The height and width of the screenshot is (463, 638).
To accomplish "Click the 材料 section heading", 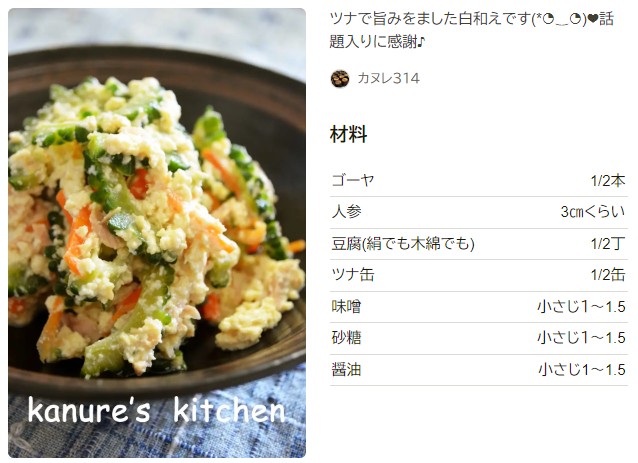I will [x=349, y=134].
